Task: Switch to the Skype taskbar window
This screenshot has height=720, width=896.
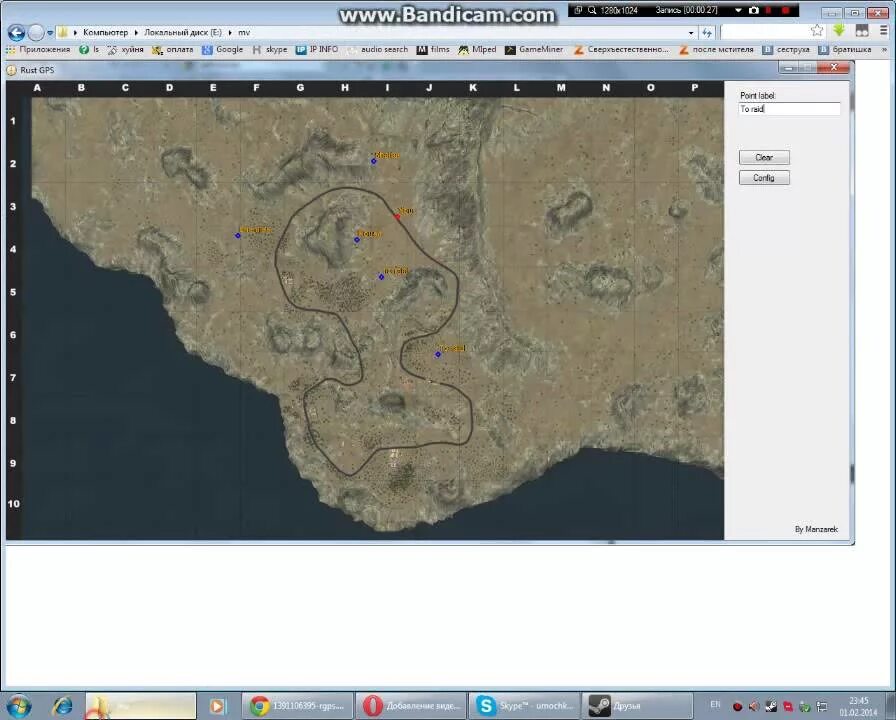Action: pos(523,706)
